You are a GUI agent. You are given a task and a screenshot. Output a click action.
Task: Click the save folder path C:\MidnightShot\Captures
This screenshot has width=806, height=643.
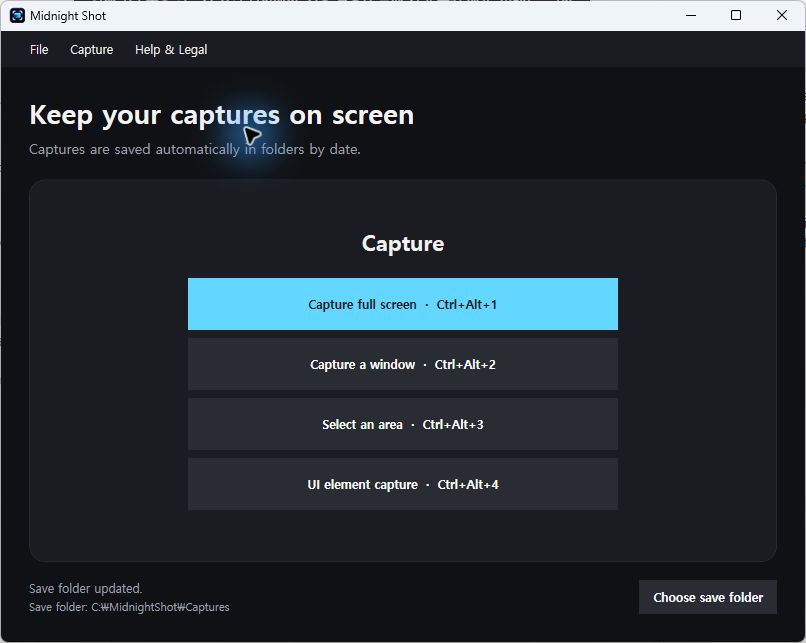(160, 607)
